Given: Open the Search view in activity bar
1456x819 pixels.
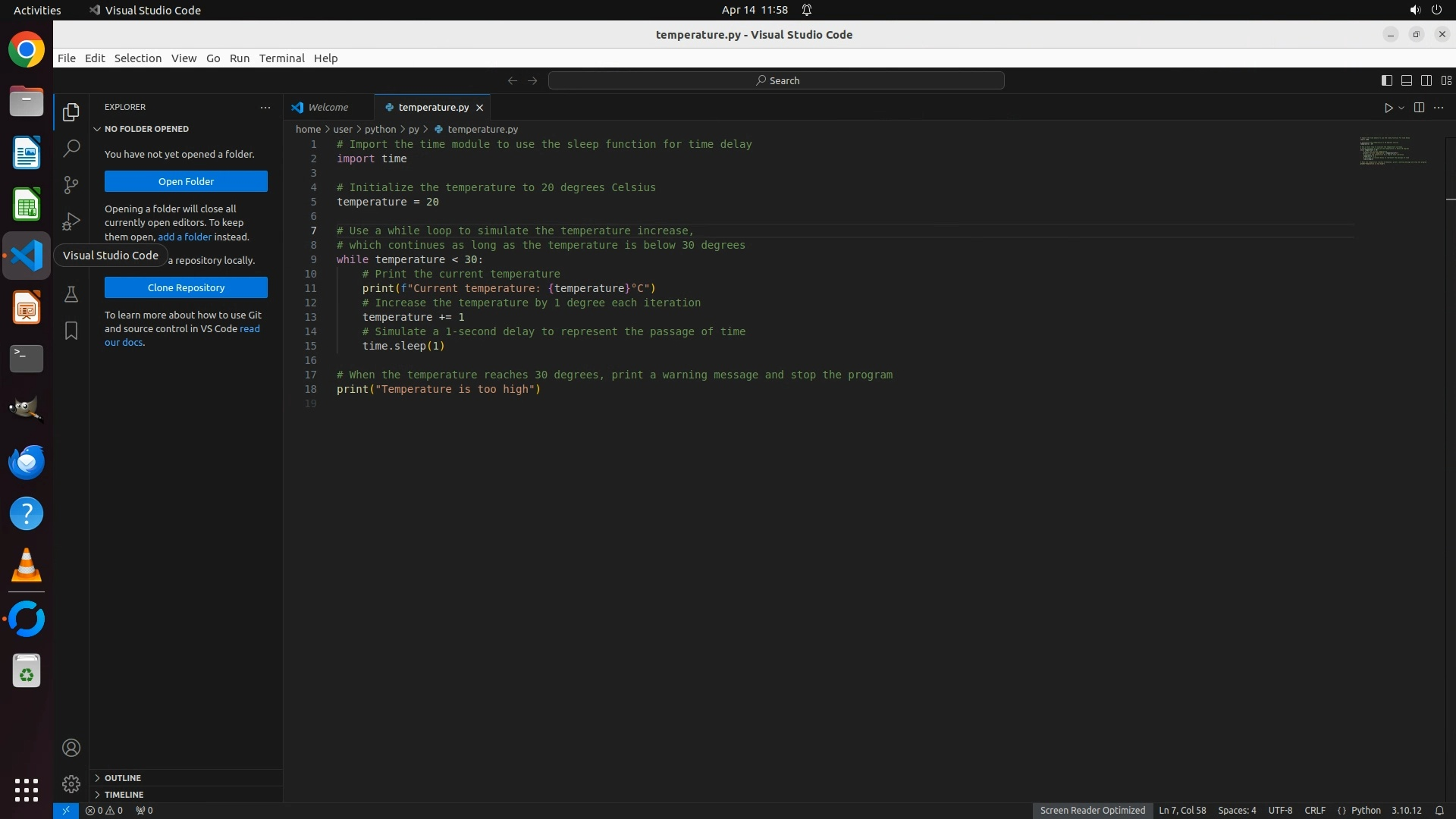Looking at the screenshot, I should tap(71, 148).
